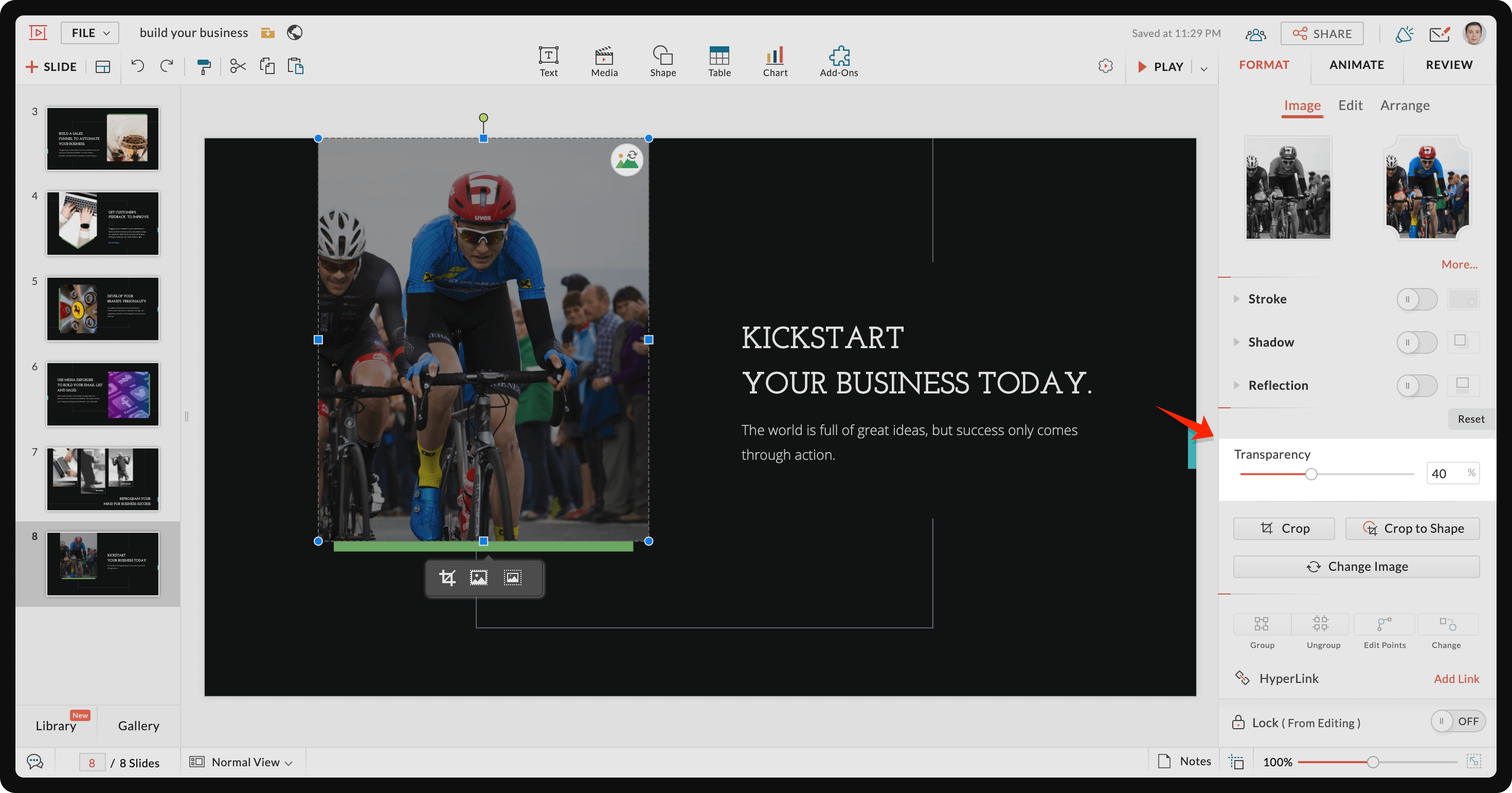Open the comments chat bubble icon
The width and height of the screenshot is (1512, 793).
[x=35, y=762]
